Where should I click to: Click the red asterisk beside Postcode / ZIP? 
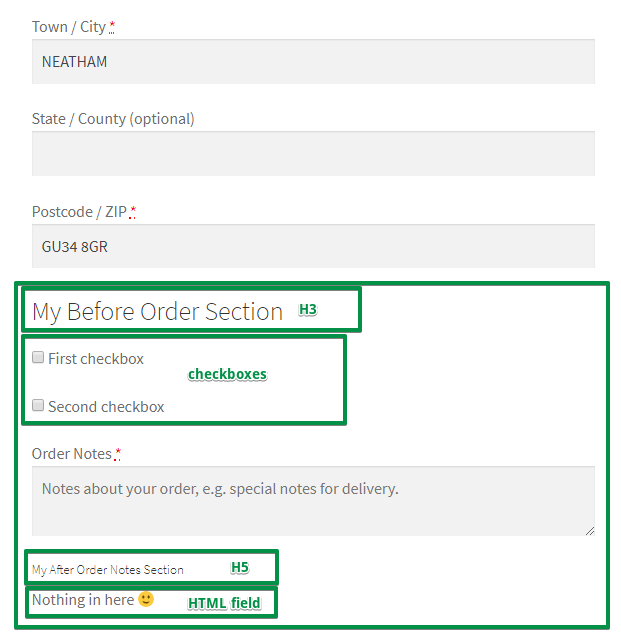point(132,212)
